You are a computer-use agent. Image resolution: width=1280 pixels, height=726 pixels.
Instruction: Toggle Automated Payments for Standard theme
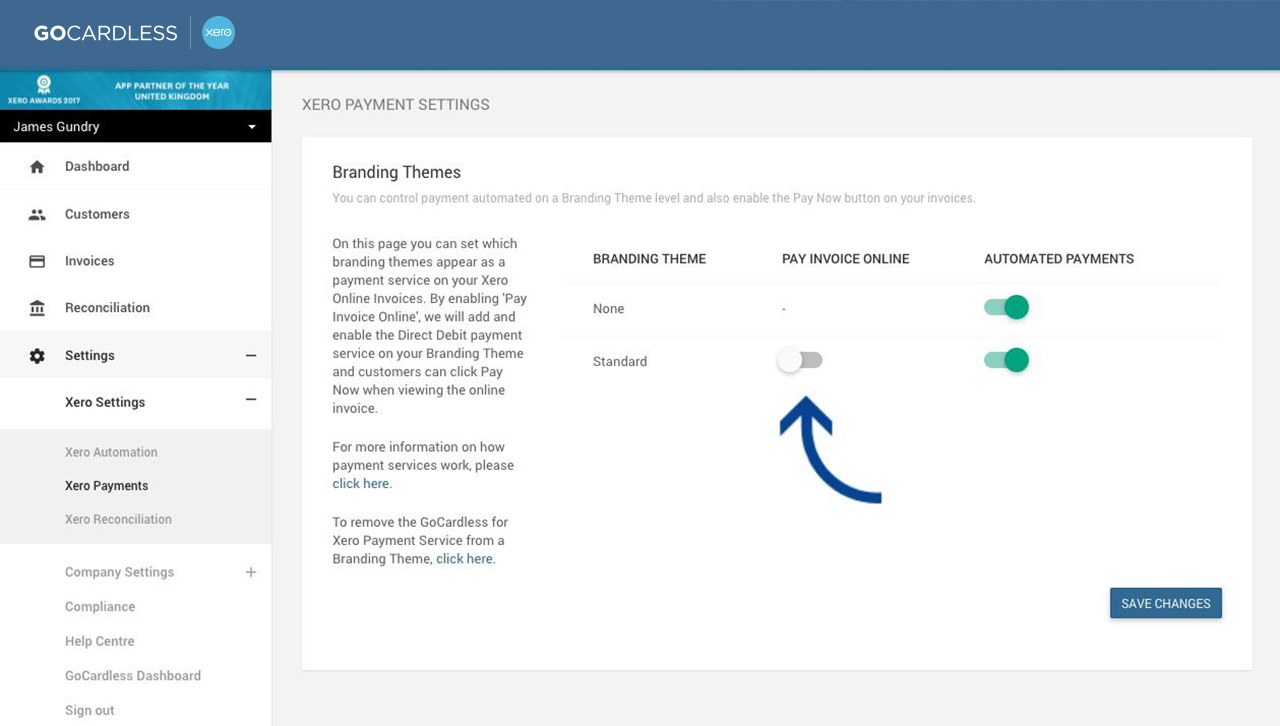[x=1006, y=360]
